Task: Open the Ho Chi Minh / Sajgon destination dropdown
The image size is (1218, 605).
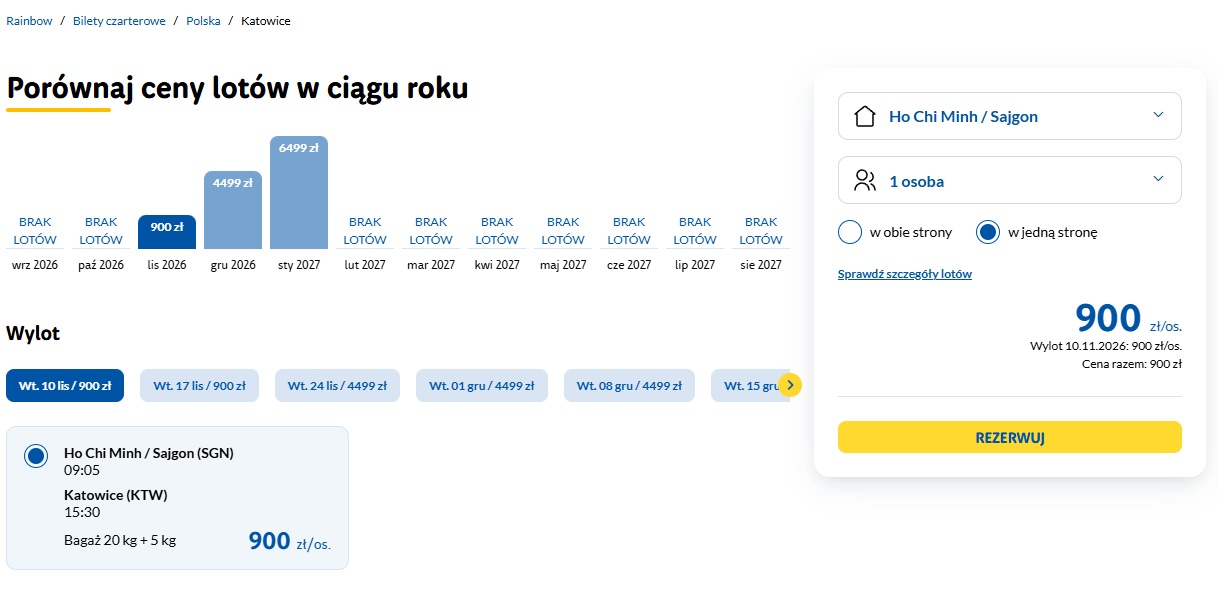Action: point(1009,116)
